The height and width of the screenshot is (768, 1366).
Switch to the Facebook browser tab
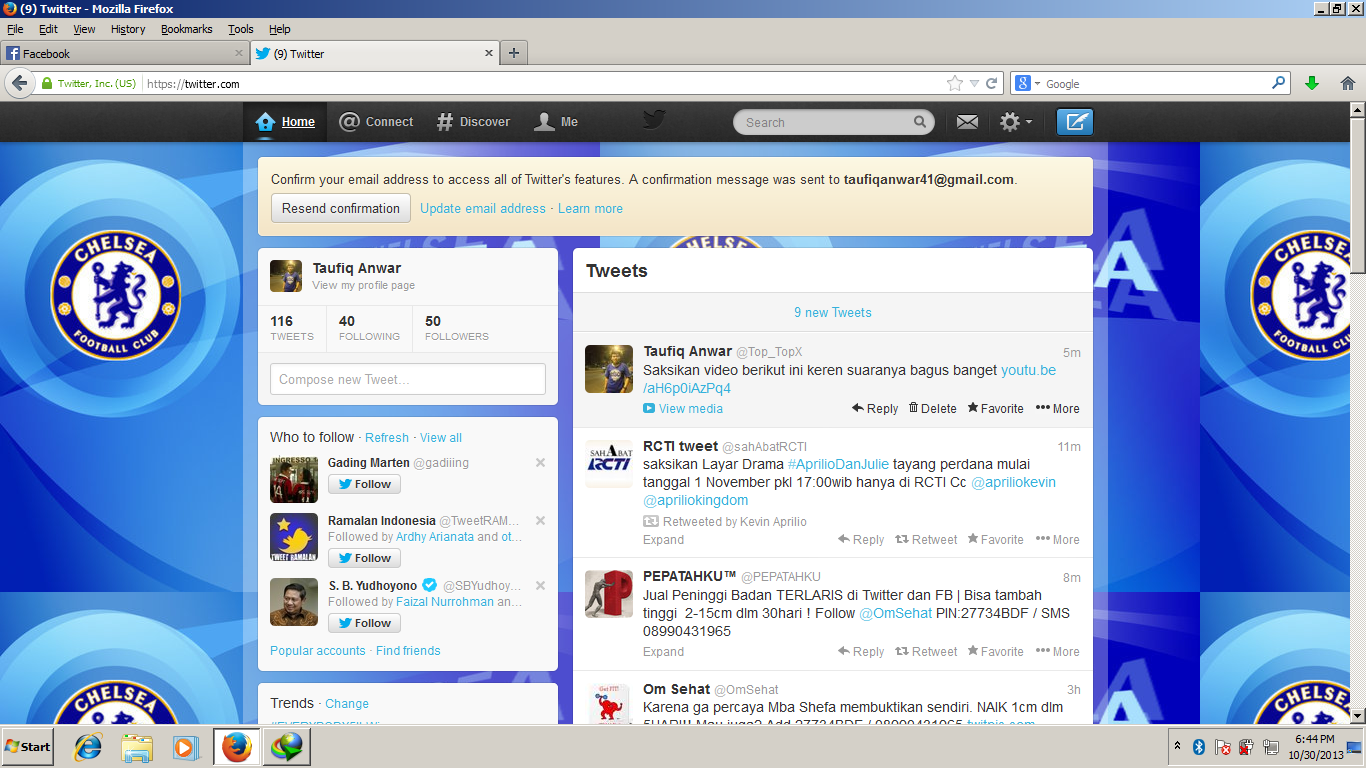(124, 53)
